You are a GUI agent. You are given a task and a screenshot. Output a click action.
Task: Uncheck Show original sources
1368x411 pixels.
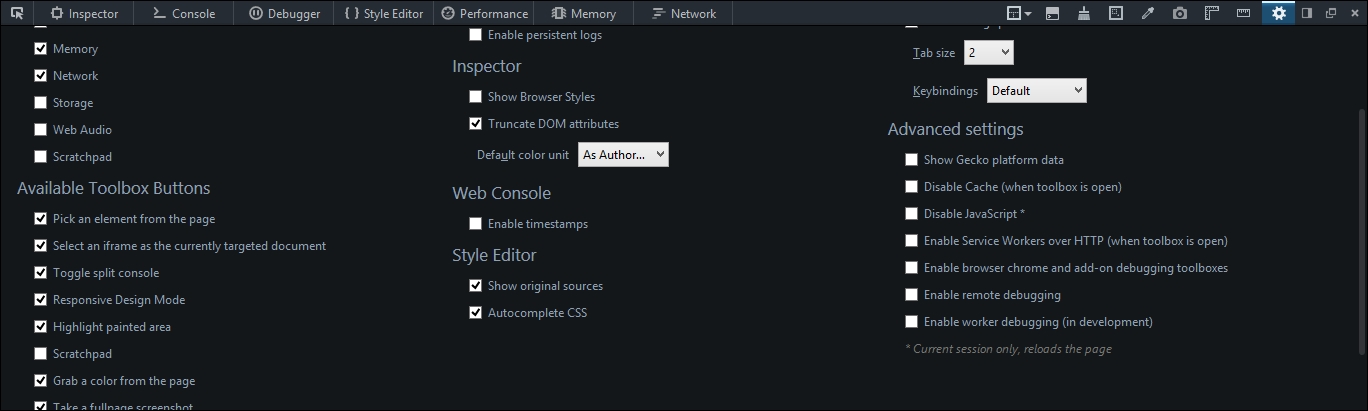point(475,285)
